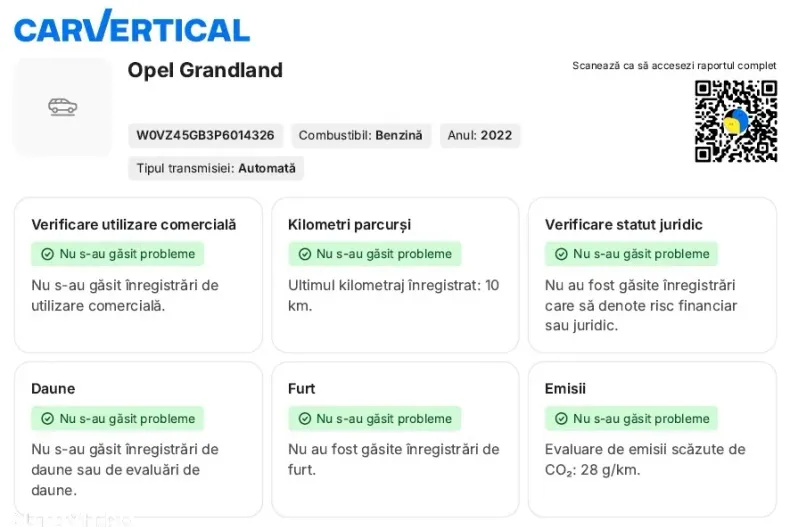
Task: Click the QR code for the full report
Action: 735,121
